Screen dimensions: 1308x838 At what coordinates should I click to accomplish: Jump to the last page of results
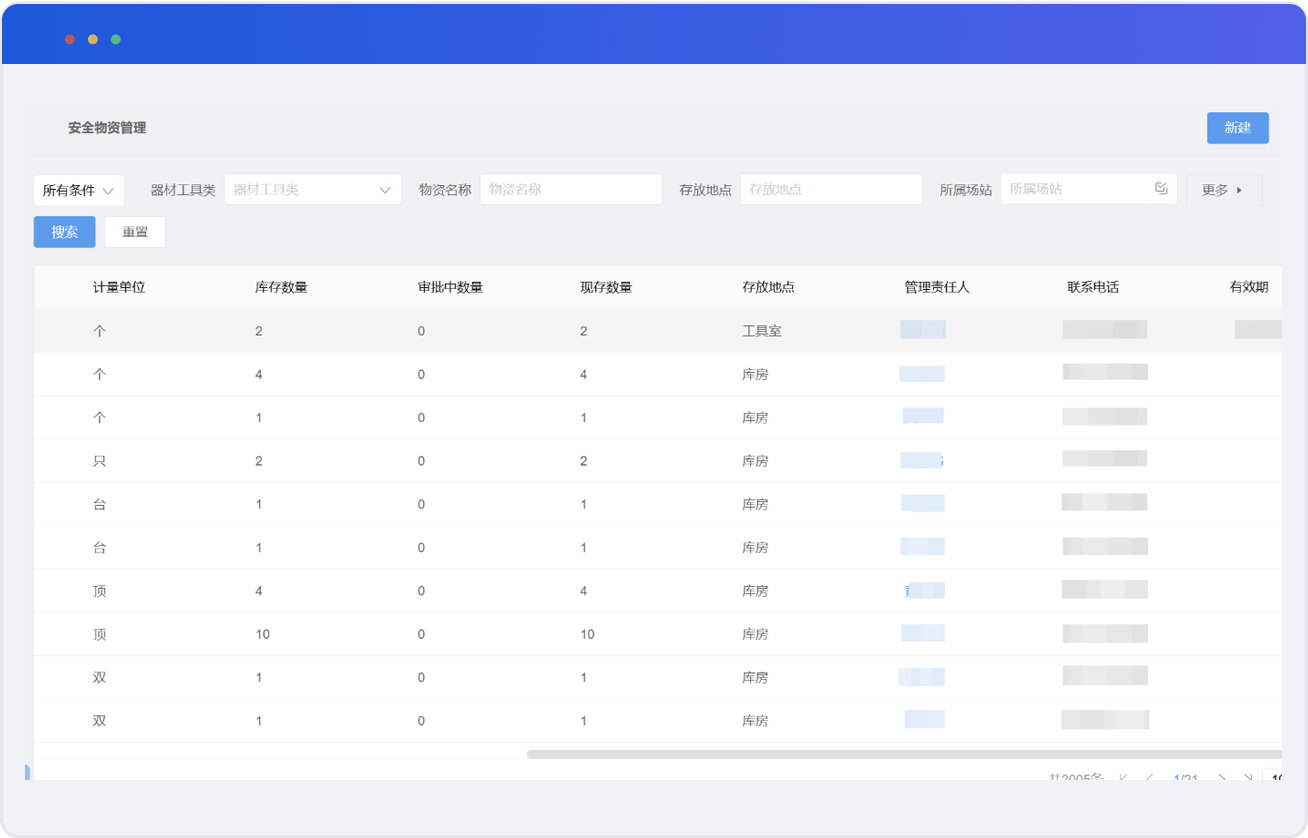point(1247,777)
